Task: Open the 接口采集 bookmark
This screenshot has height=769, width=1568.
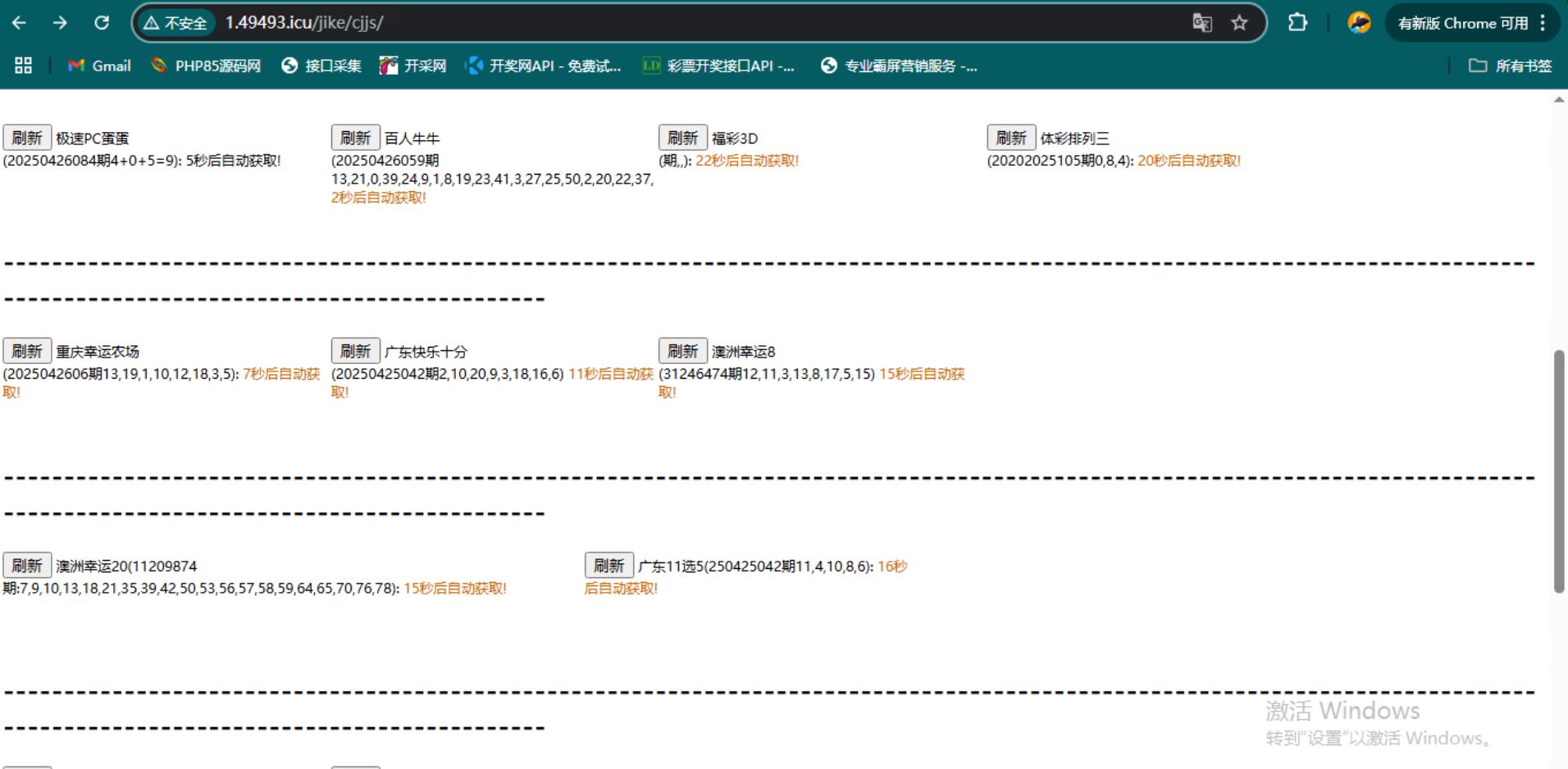Action: [321, 66]
